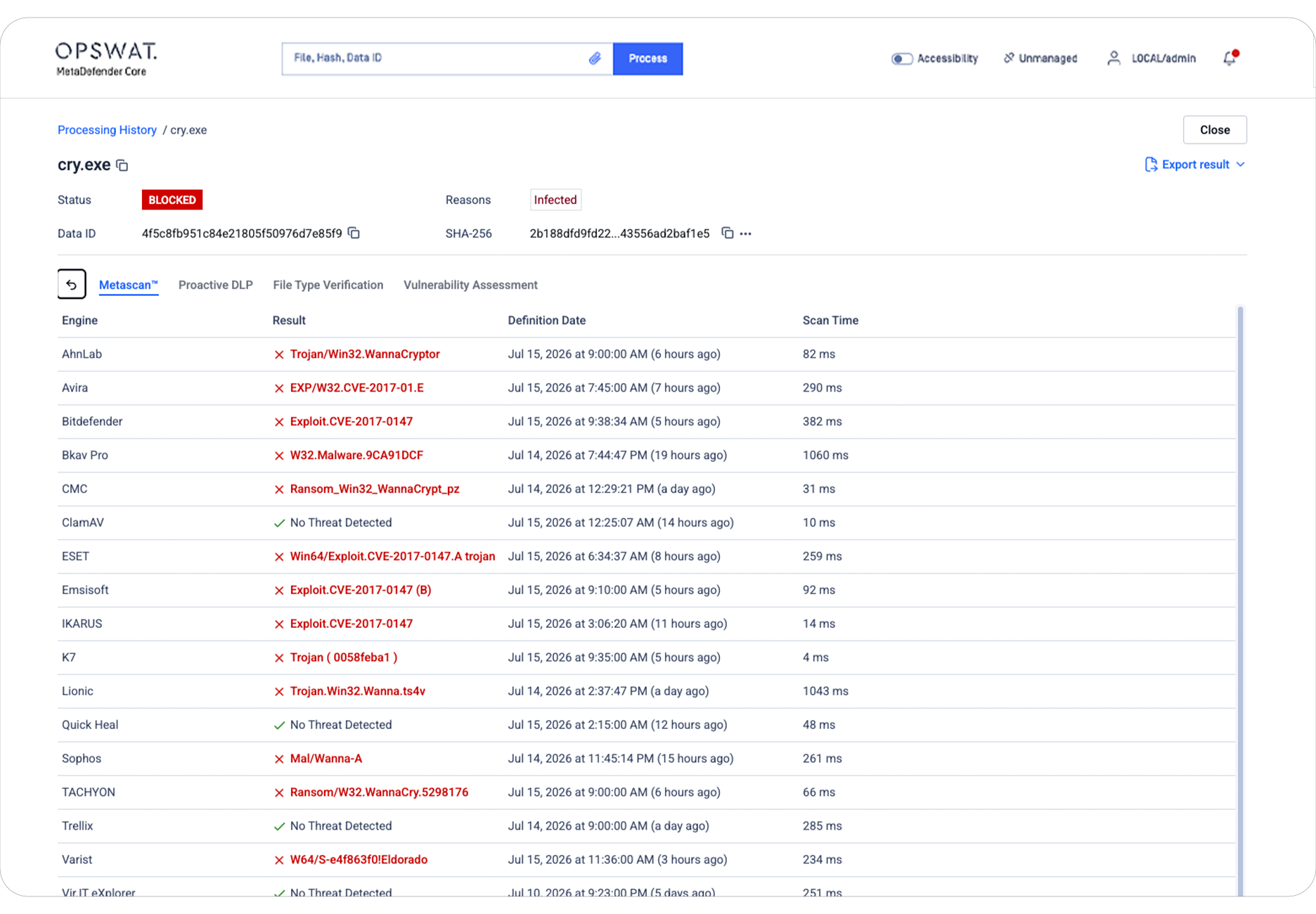
Task: Click the back arrow icon beside Metascan
Action: [72, 284]
